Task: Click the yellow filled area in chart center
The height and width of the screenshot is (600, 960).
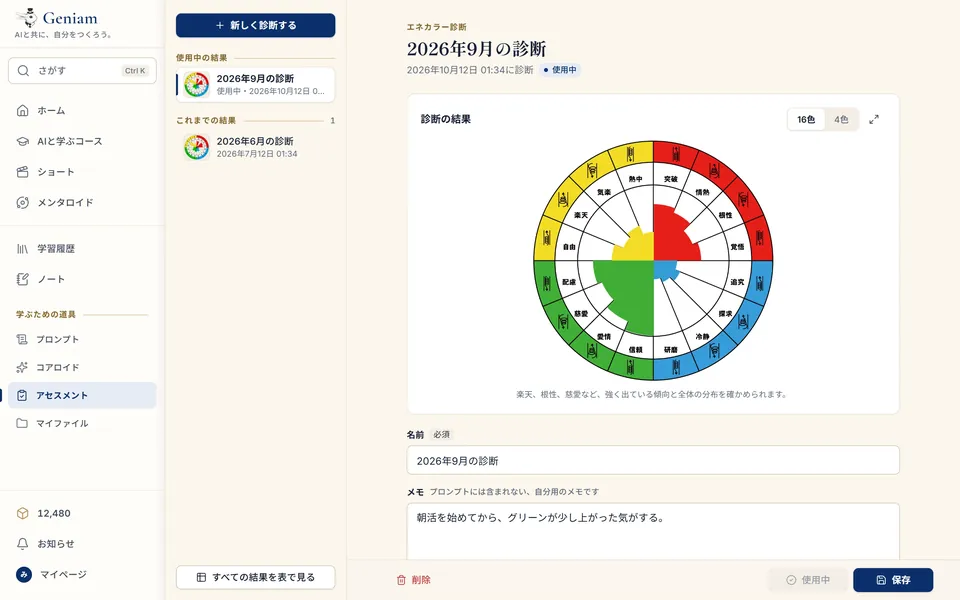Action: pos(638,248)
